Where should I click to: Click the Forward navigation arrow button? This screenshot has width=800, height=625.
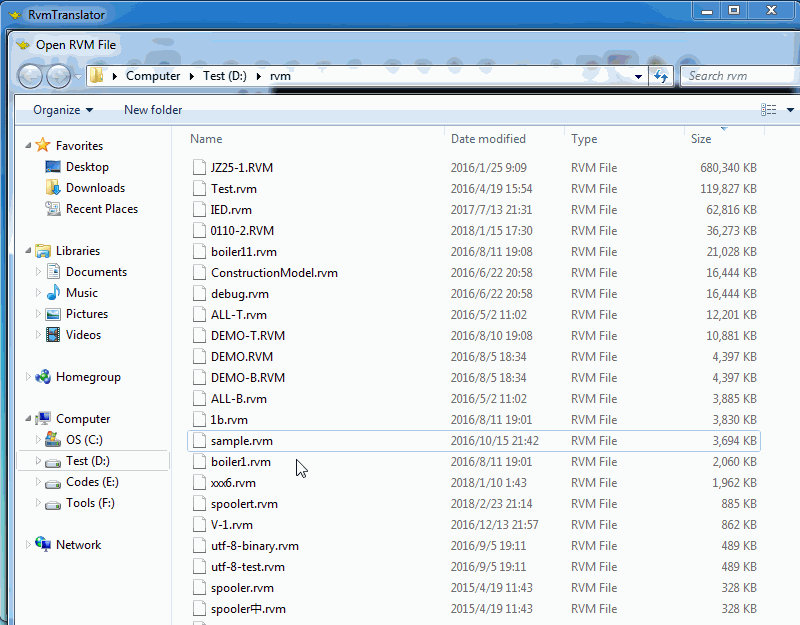pos(59,76)
